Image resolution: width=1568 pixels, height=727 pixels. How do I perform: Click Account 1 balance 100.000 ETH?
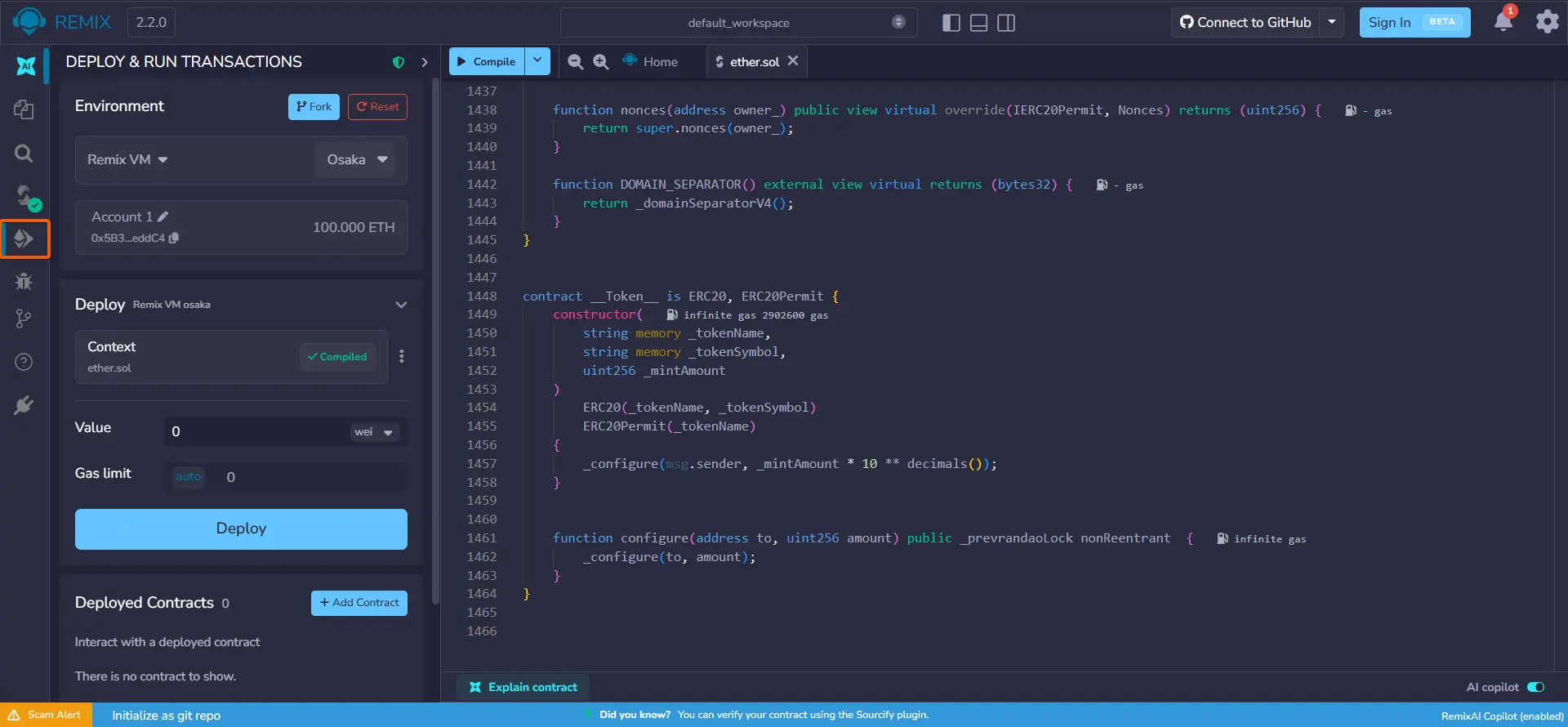point(354,227)
